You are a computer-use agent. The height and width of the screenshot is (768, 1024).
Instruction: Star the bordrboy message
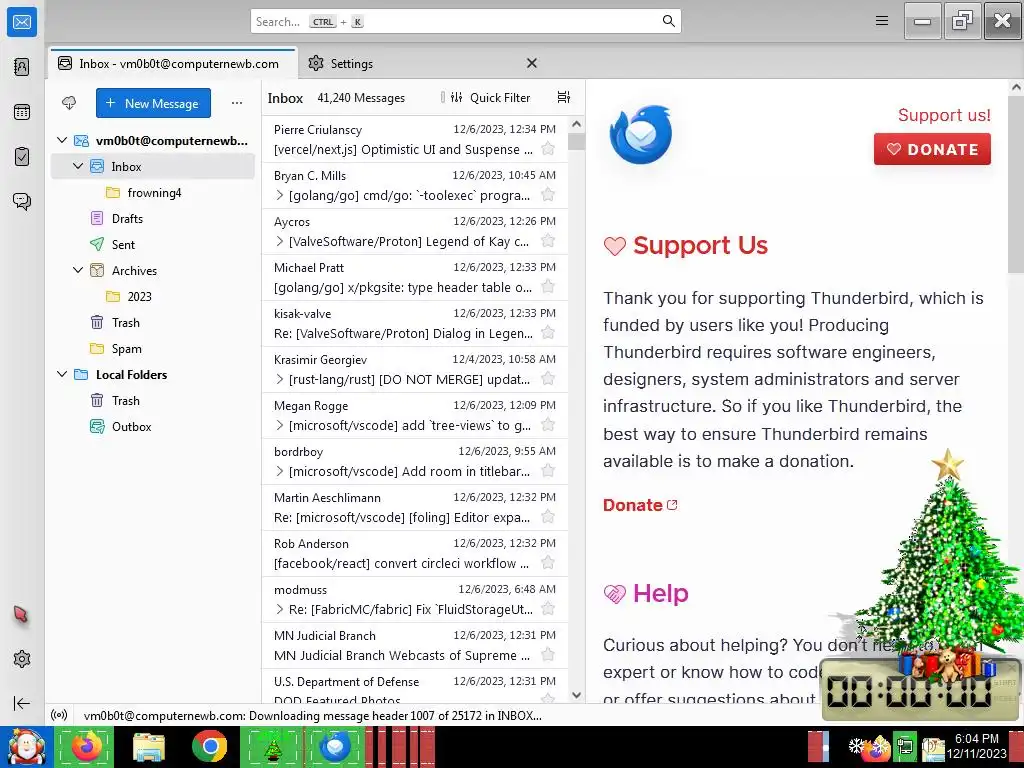tap(548, 471)
